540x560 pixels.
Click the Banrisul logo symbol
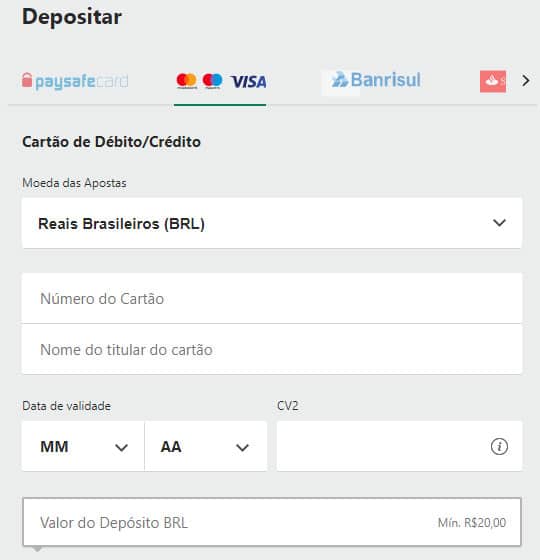(x=339, y=80)
